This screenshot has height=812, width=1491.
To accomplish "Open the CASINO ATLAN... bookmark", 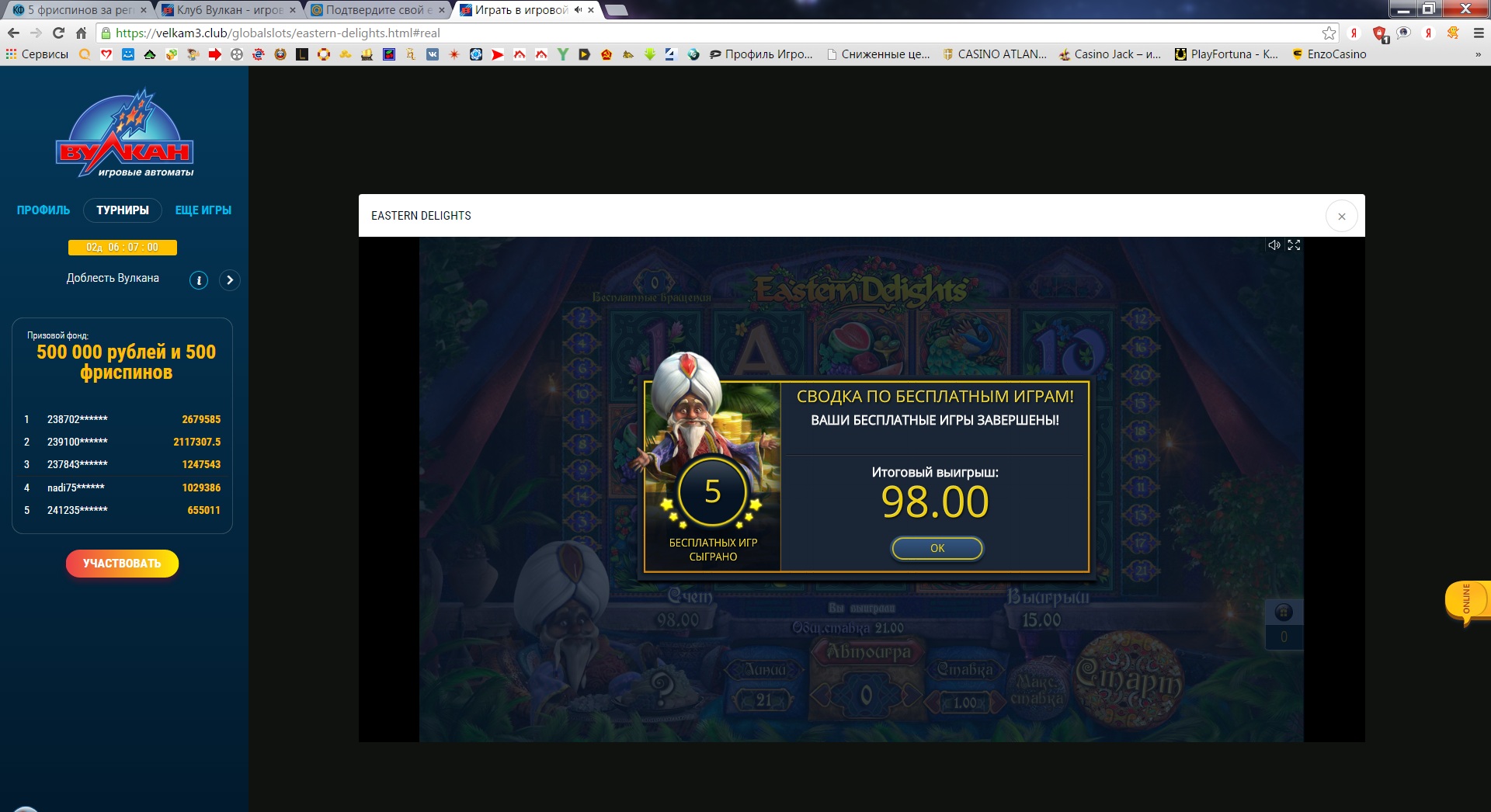I will tap(995, 54).
